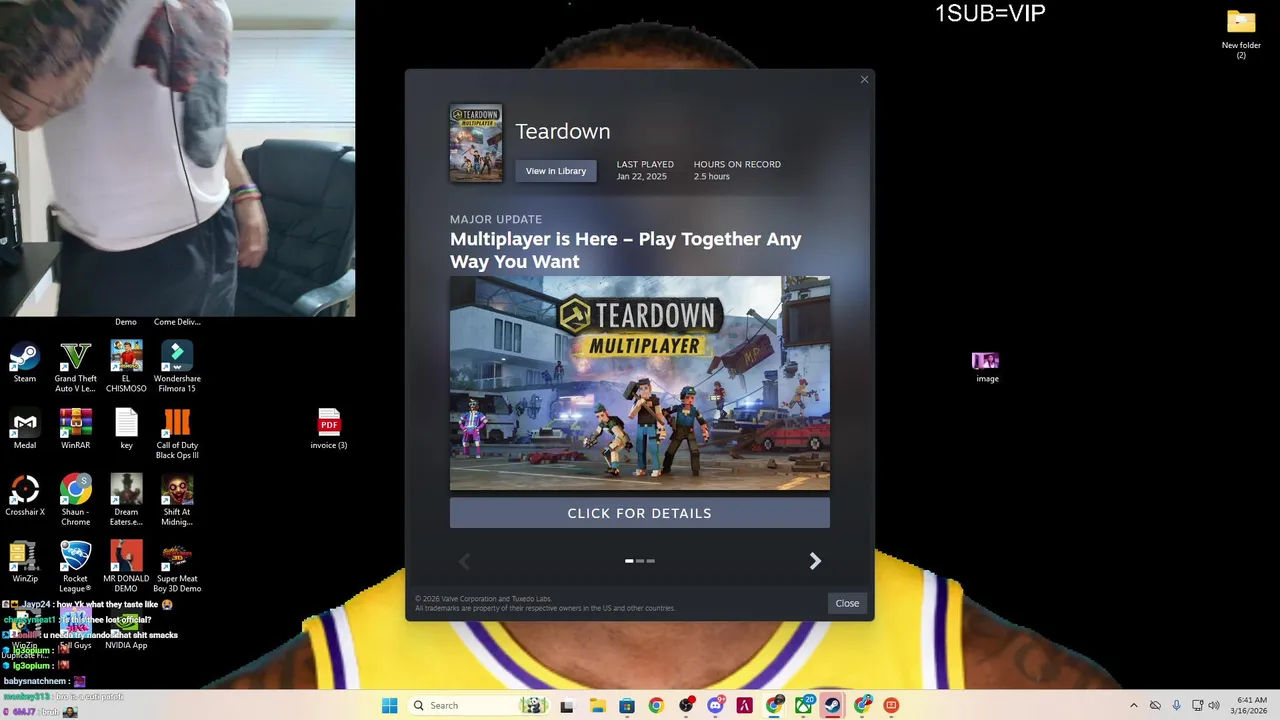Select the Rocket League desktop shortcut
The image size is (1280, 720).
coord(75,567)
